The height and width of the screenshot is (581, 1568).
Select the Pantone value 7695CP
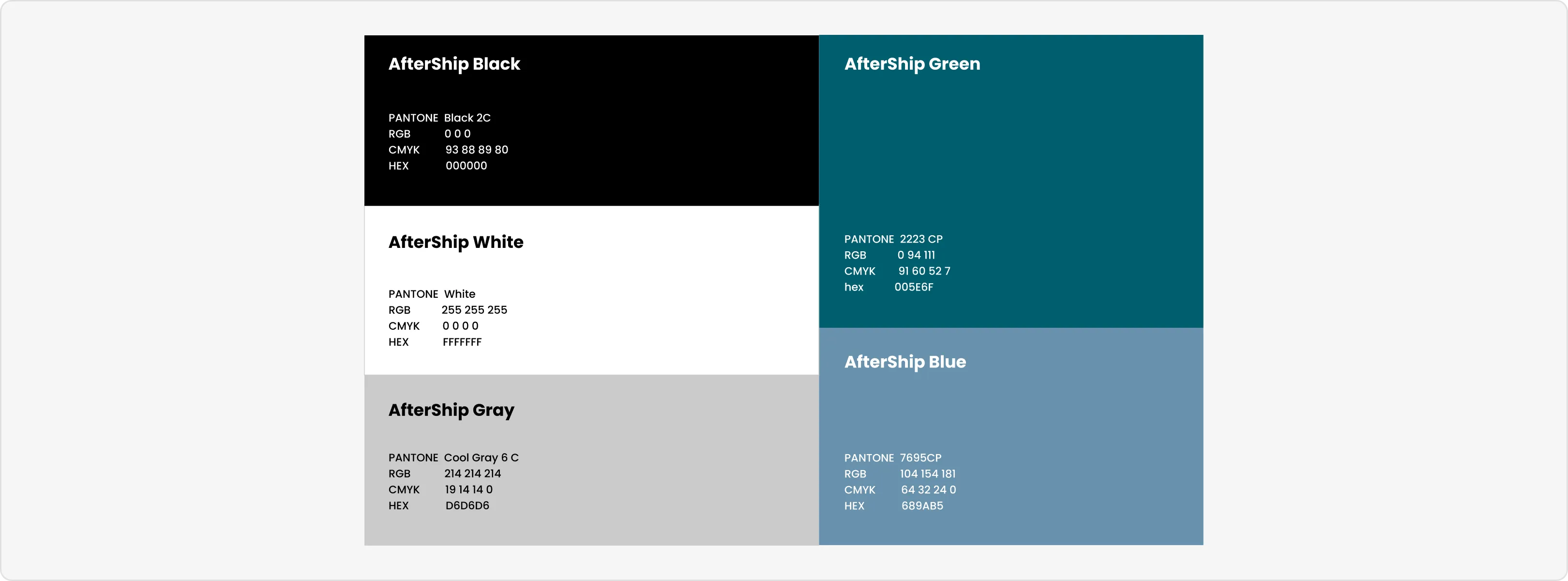[x=920, y=458]
